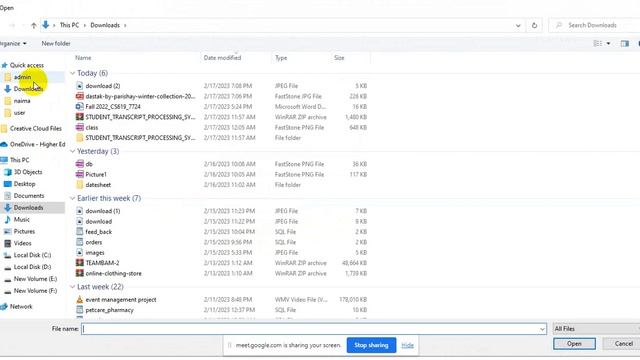
Task: Click the up one level arrow
Action: tap(33, 25)
